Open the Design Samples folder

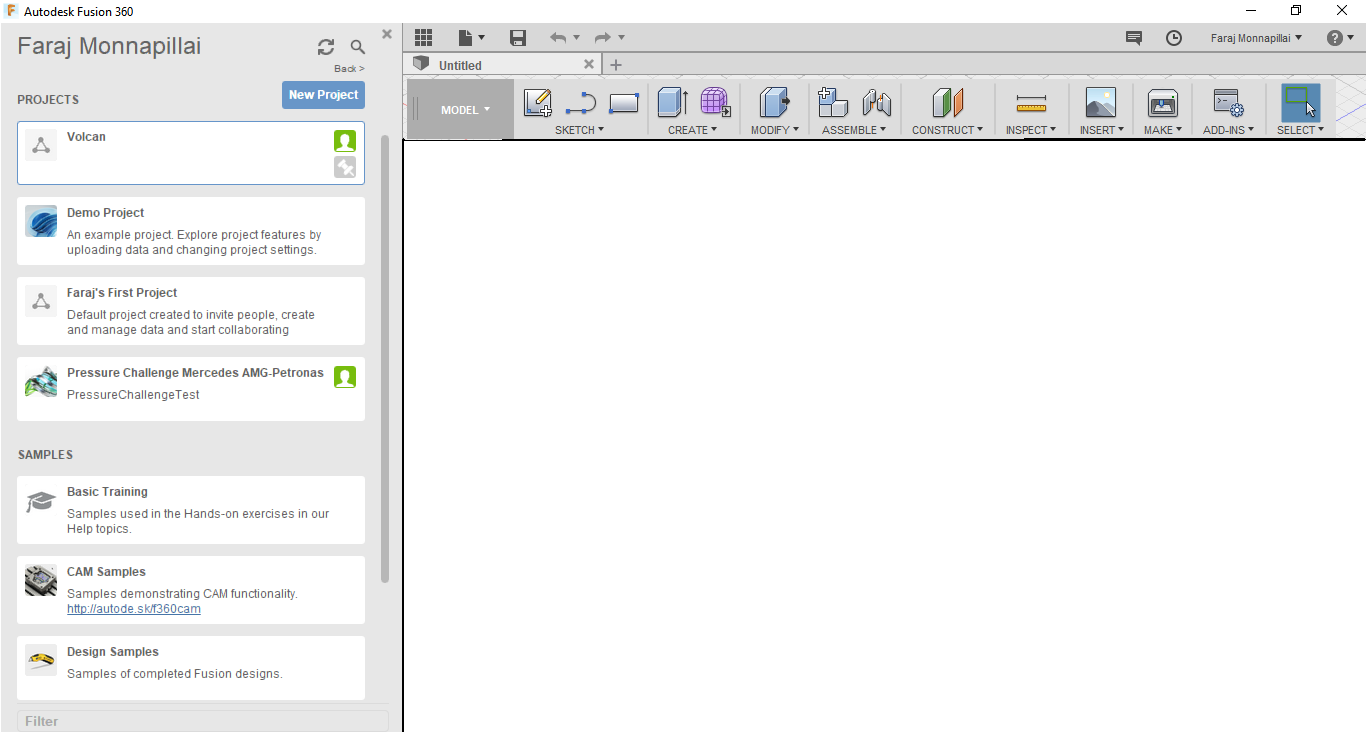coord(191,668)
